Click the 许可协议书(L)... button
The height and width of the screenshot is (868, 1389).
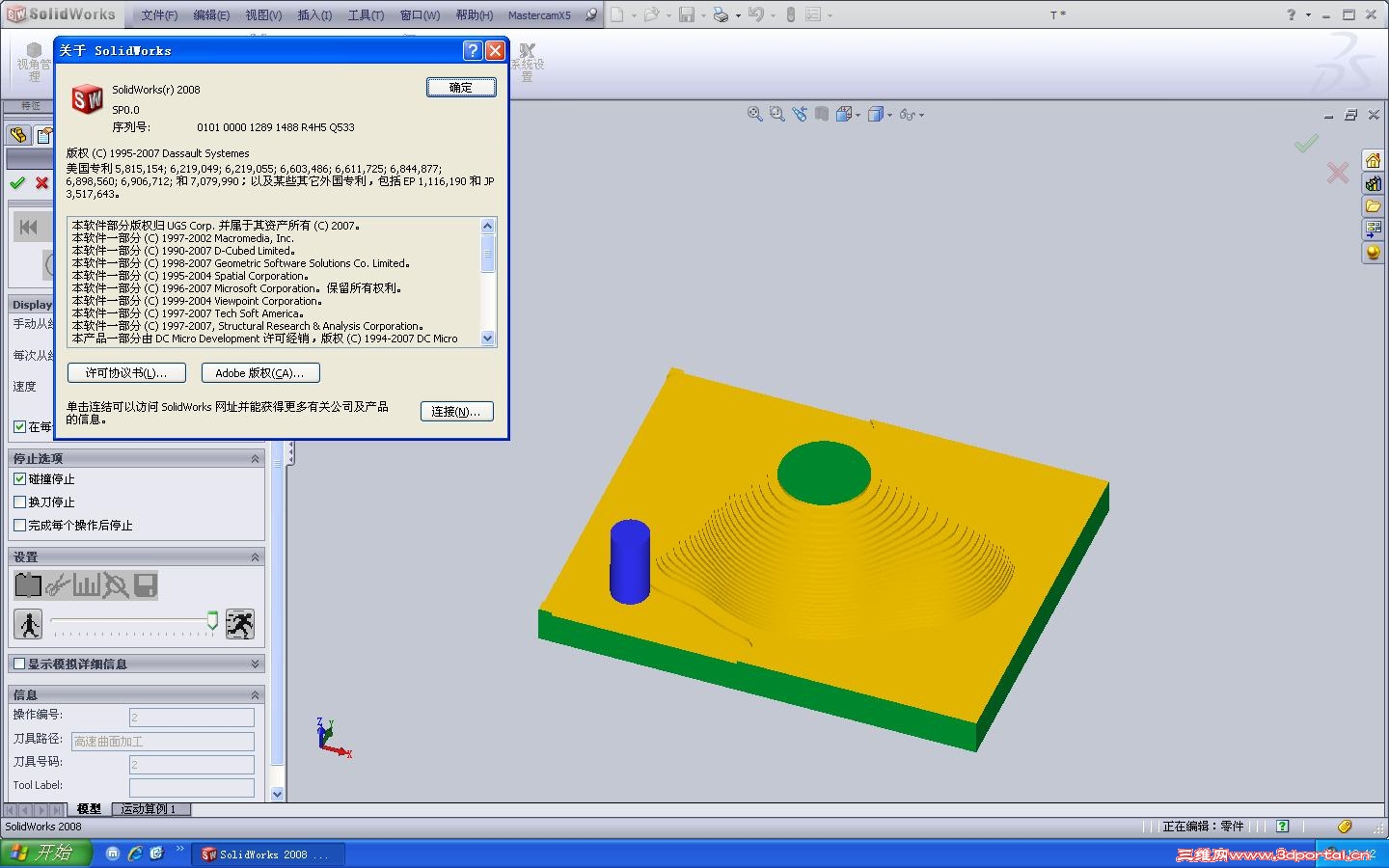tap(126, 373)
